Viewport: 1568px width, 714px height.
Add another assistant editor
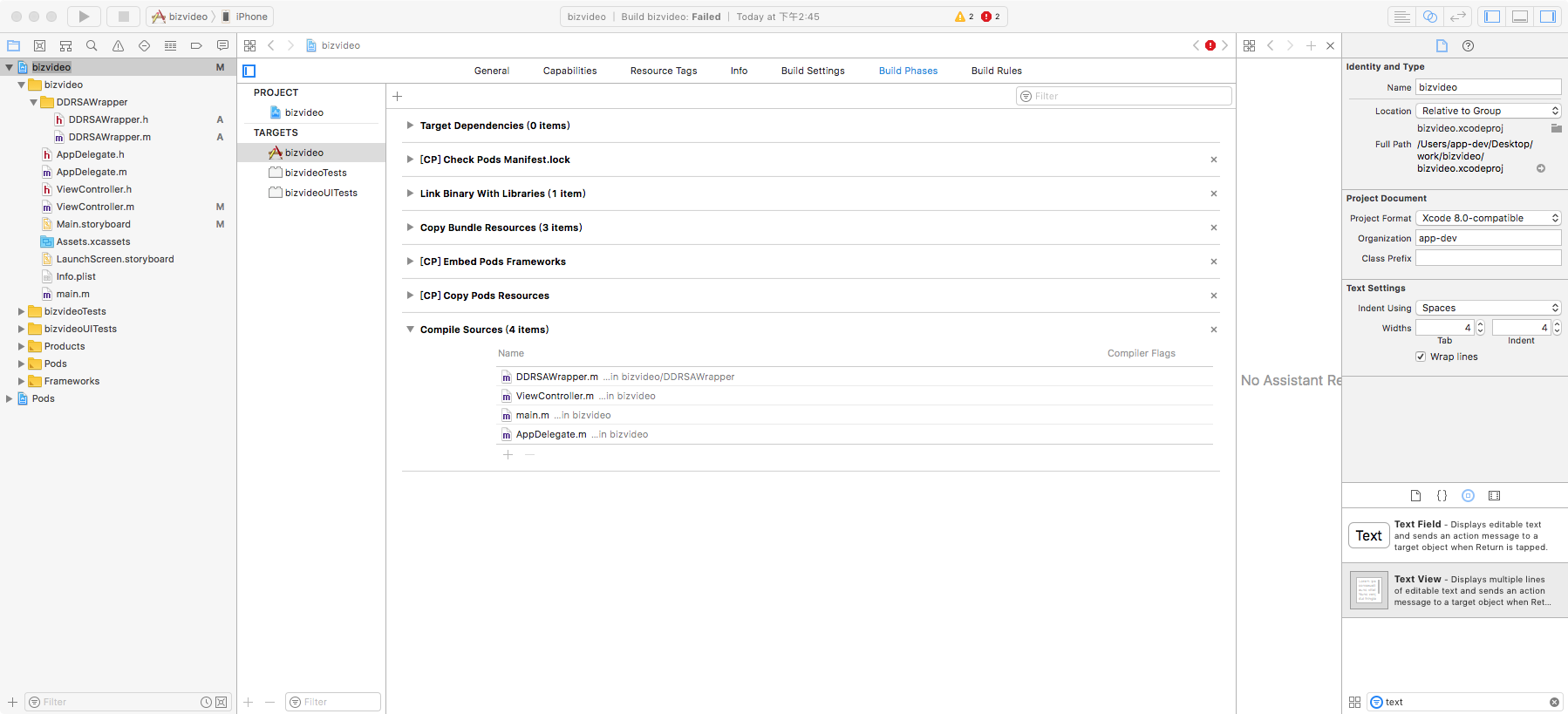pos(1311,45)
